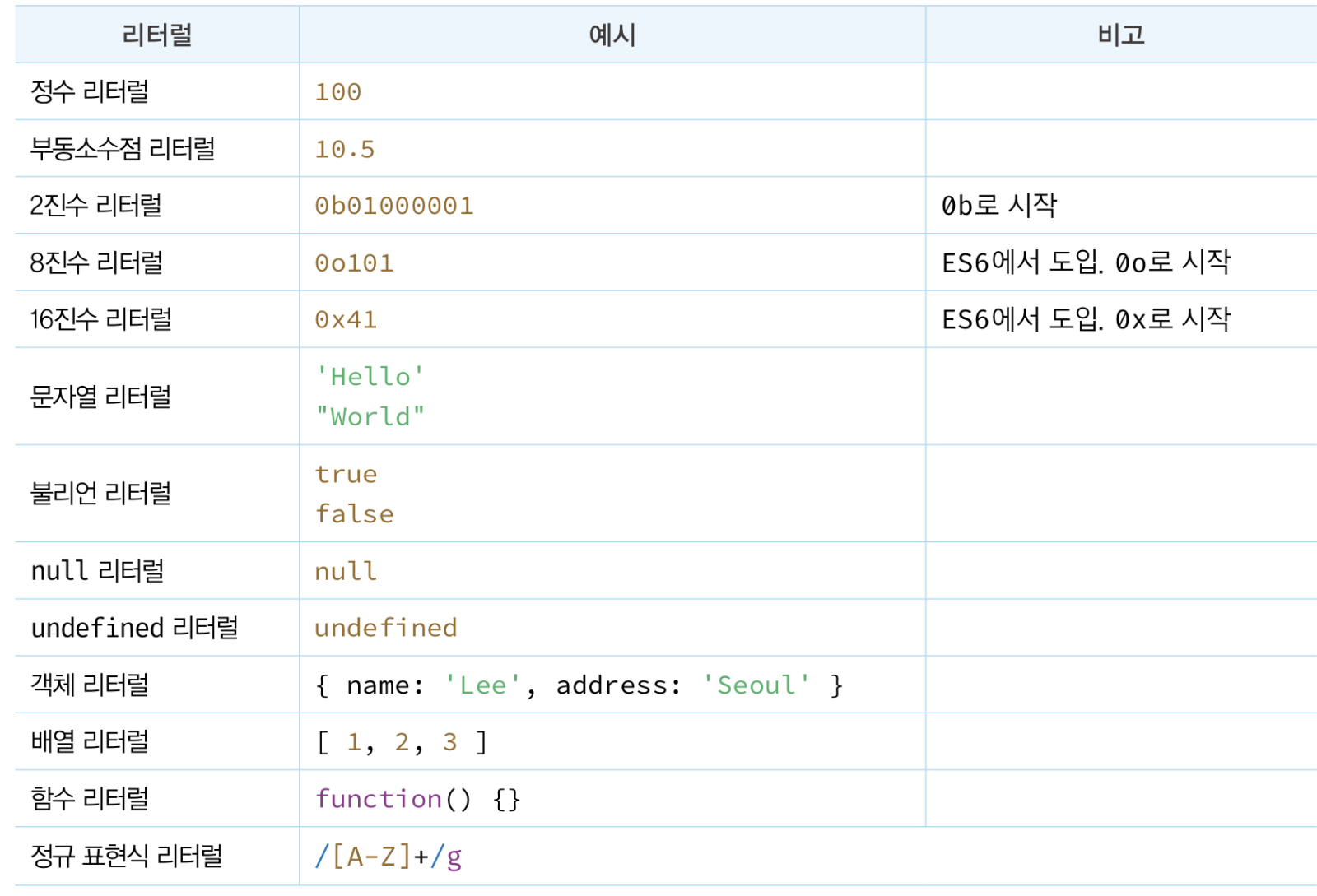This screenshot has width=1317, height=896.
Task: Click the 100 example value
Action: [x=337, y=92]
